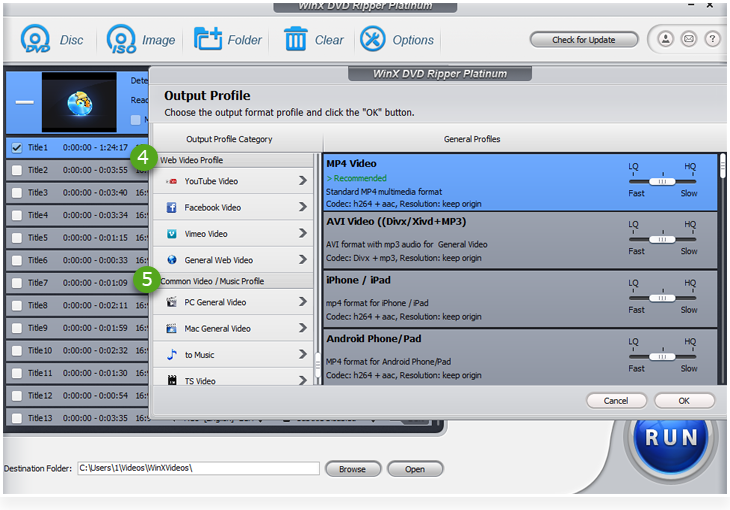The width and height of the screenshot is (730, 510).
Task: Check the Title11 checkbox
Action: pos(17,373)
